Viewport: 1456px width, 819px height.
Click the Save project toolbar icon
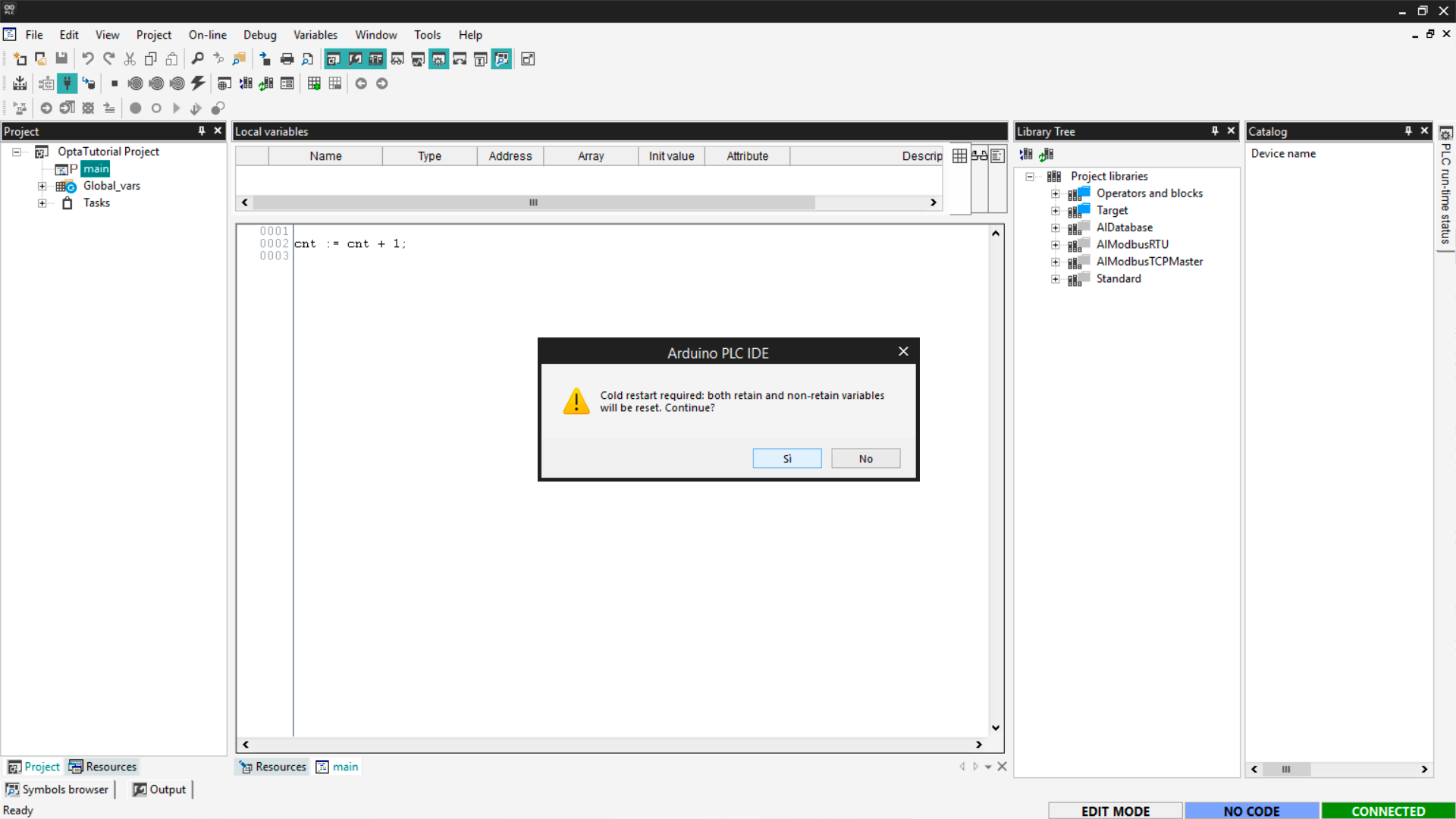(61, 58)
